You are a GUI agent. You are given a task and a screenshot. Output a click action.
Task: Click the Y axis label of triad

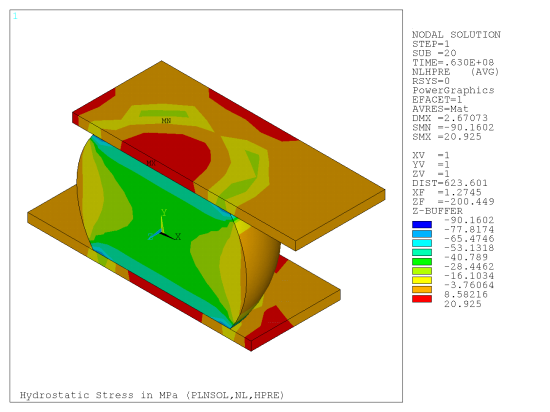pos(164,212)
